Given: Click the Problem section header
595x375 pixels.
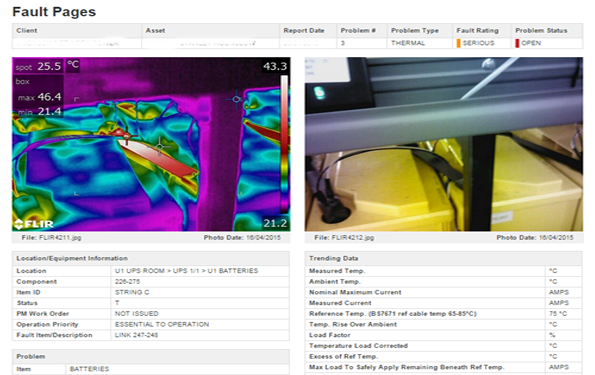Looking at the screenshot, I should (31, 356).
